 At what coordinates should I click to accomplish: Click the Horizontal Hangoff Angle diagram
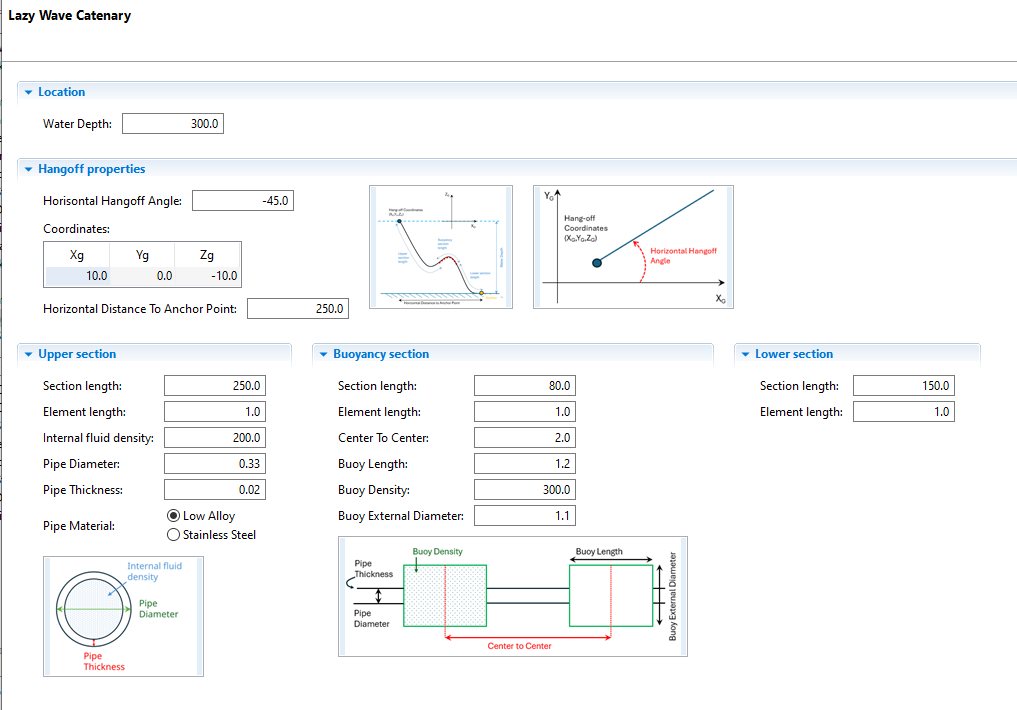pos(633,247)
